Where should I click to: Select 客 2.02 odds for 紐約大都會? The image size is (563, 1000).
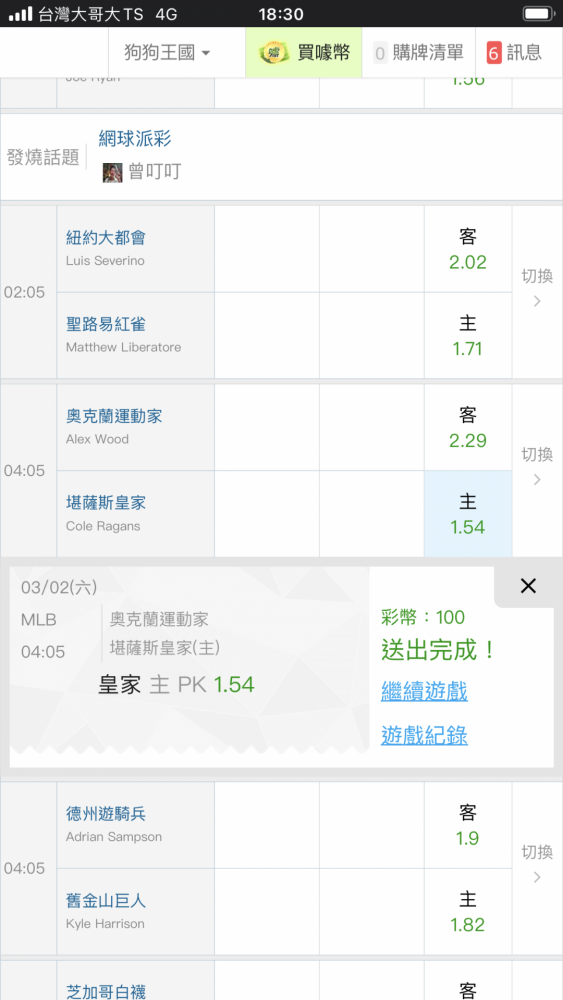[x=467, y=249]
